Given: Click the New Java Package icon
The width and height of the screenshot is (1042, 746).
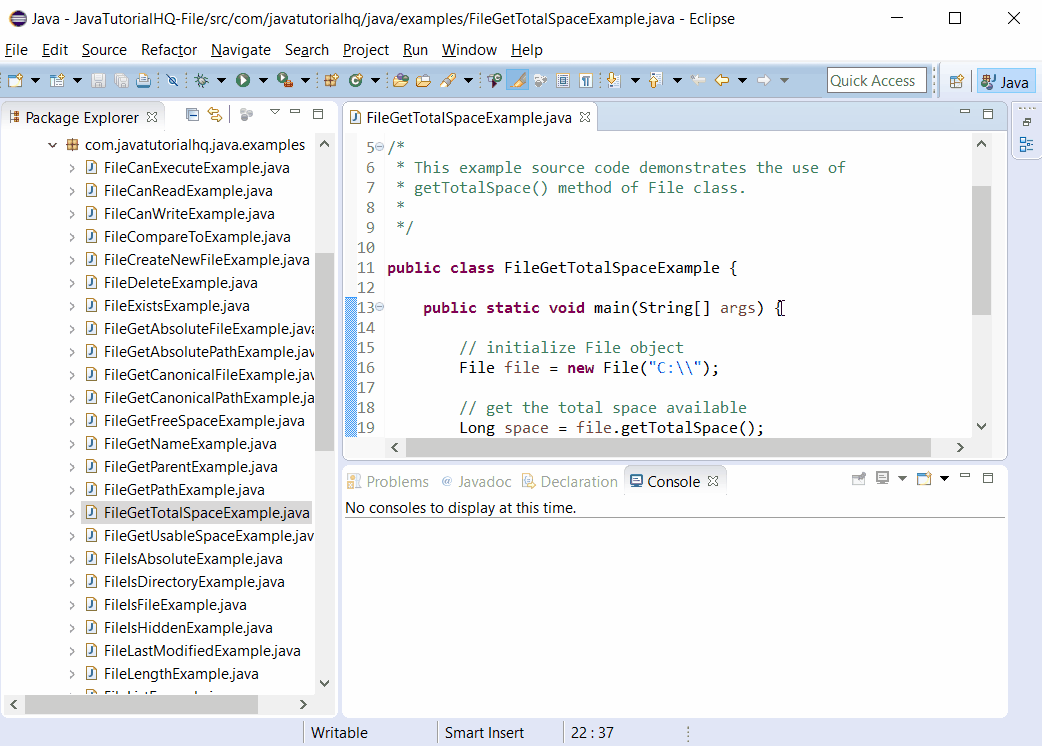Looking at the screenshot, I should click(332, 80).
